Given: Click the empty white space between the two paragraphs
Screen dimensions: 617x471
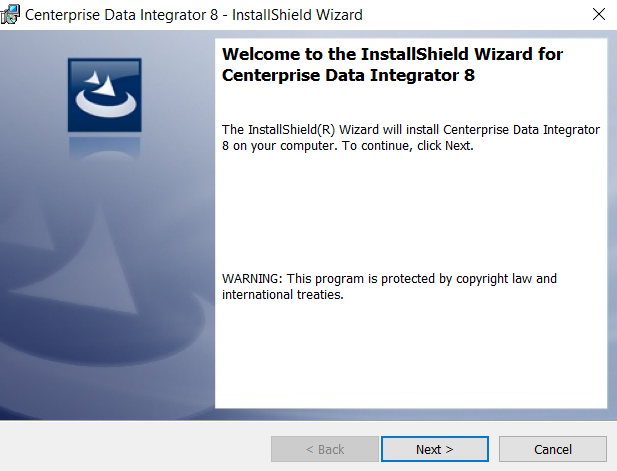Looking at the screenshot, I should tap(410, 212).
